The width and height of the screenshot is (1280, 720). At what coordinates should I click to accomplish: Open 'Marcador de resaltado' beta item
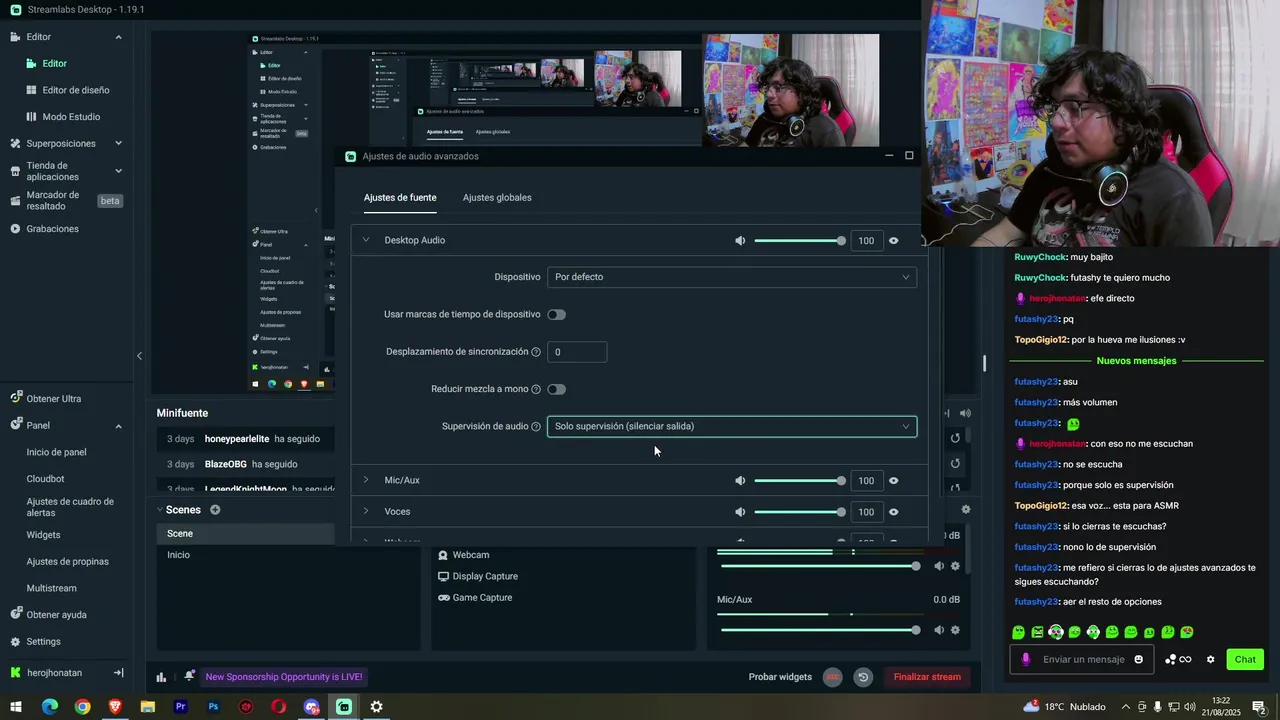coord(66,200)
